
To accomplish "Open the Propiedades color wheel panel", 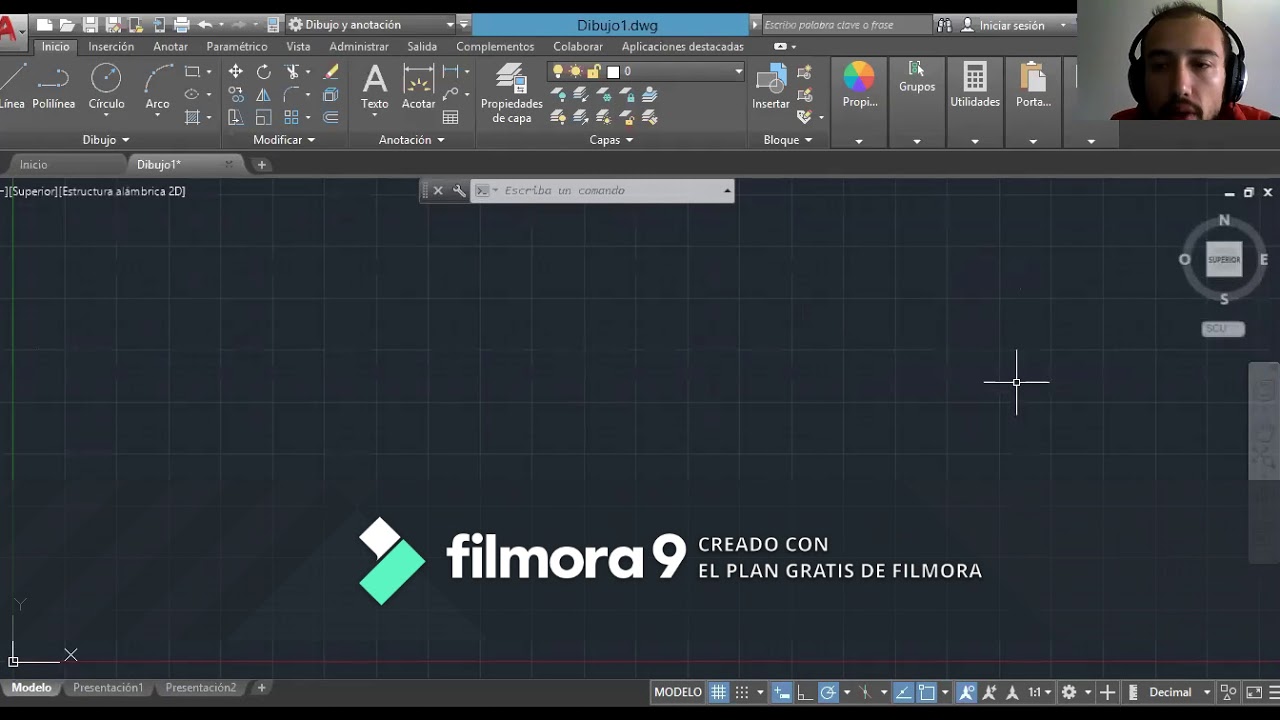I will click(x=859, y=86).
